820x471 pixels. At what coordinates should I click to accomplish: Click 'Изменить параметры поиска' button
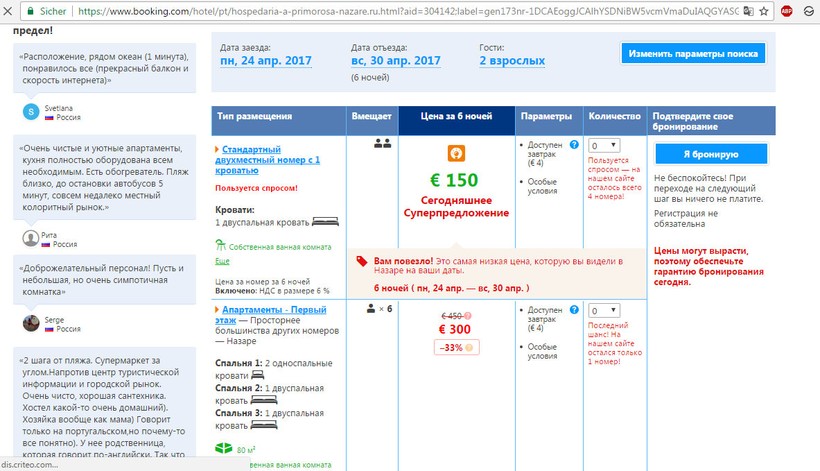[x=694, y=54]
